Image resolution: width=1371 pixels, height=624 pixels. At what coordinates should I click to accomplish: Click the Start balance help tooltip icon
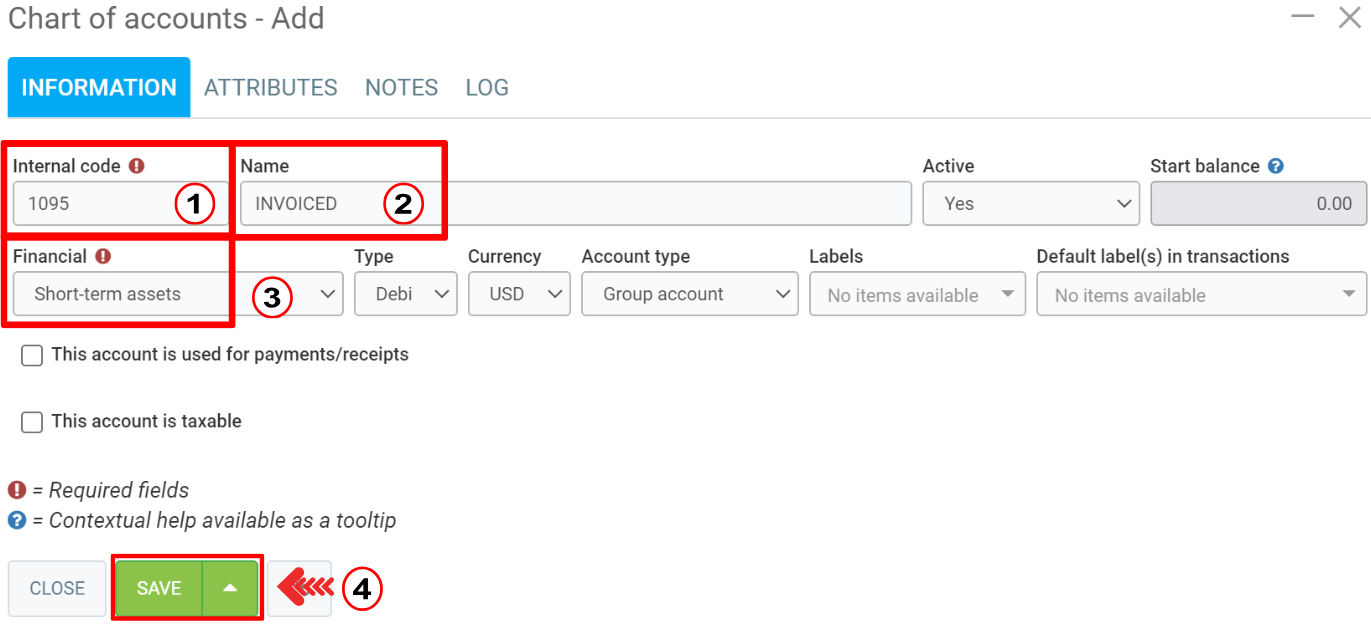pos(1275,166)
